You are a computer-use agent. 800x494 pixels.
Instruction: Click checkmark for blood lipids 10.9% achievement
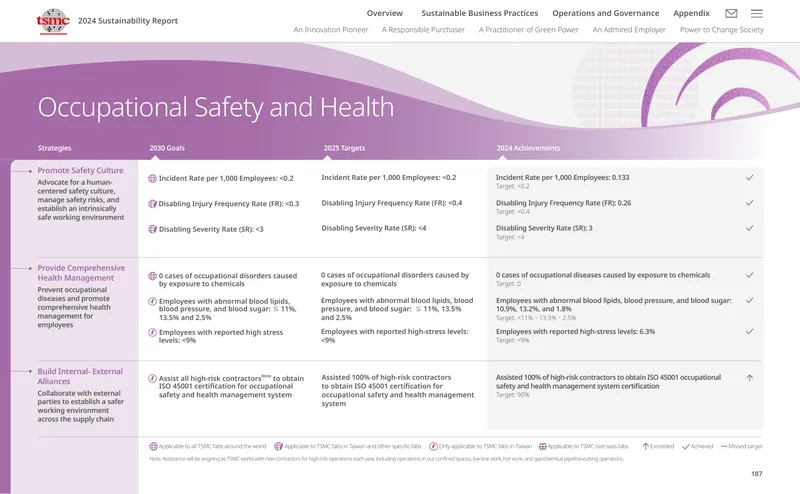749,301
